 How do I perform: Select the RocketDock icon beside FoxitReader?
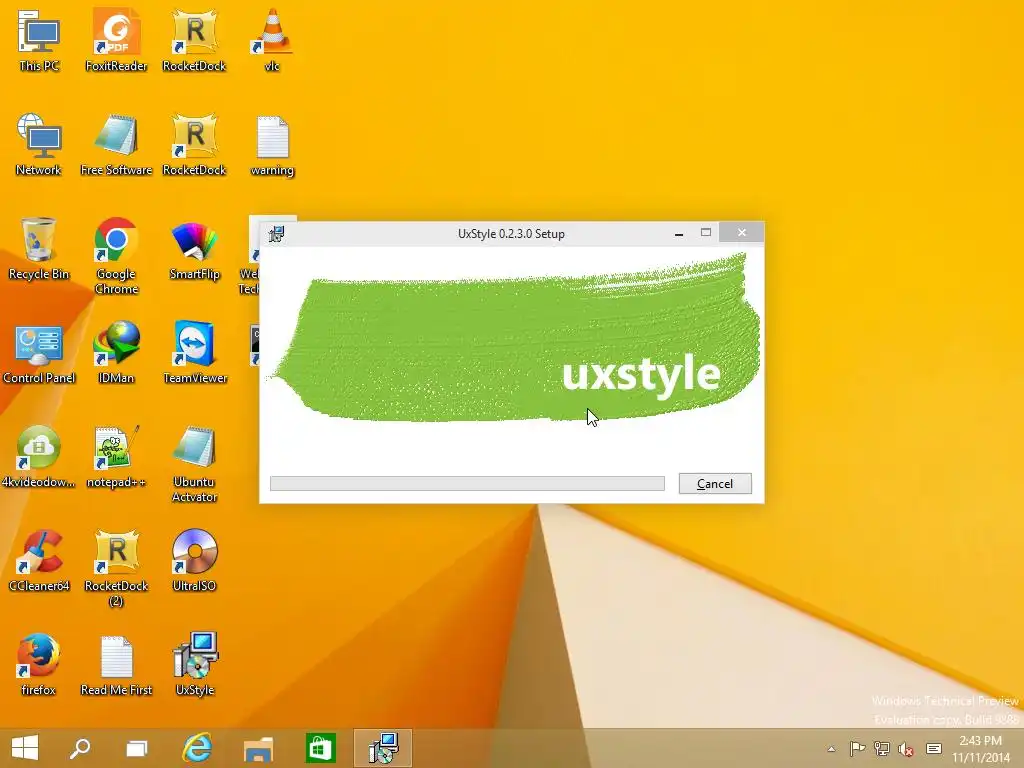click(194, 41)
